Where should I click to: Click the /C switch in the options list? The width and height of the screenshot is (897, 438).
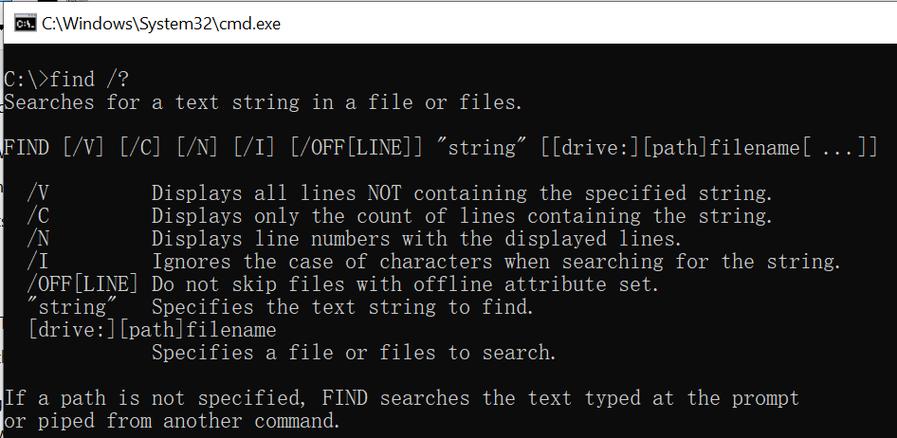(x=38, y=216)
